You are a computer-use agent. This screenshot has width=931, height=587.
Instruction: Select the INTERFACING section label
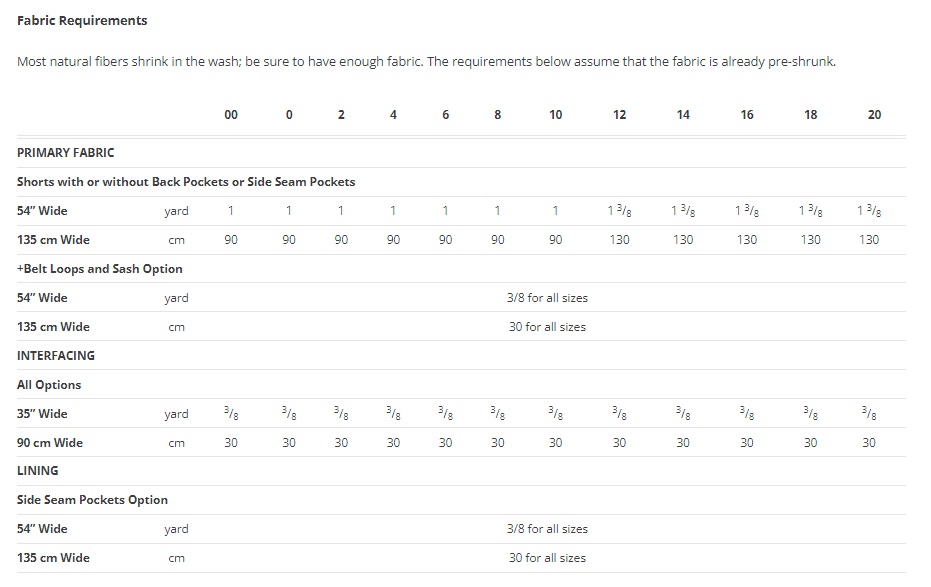coord(56,355)
